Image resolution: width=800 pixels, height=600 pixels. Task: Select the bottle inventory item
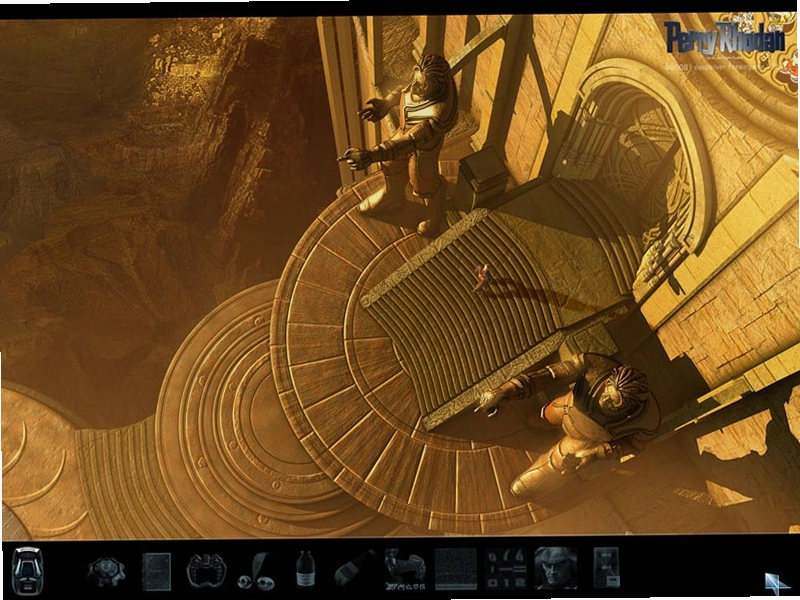[x=306, y=569]
